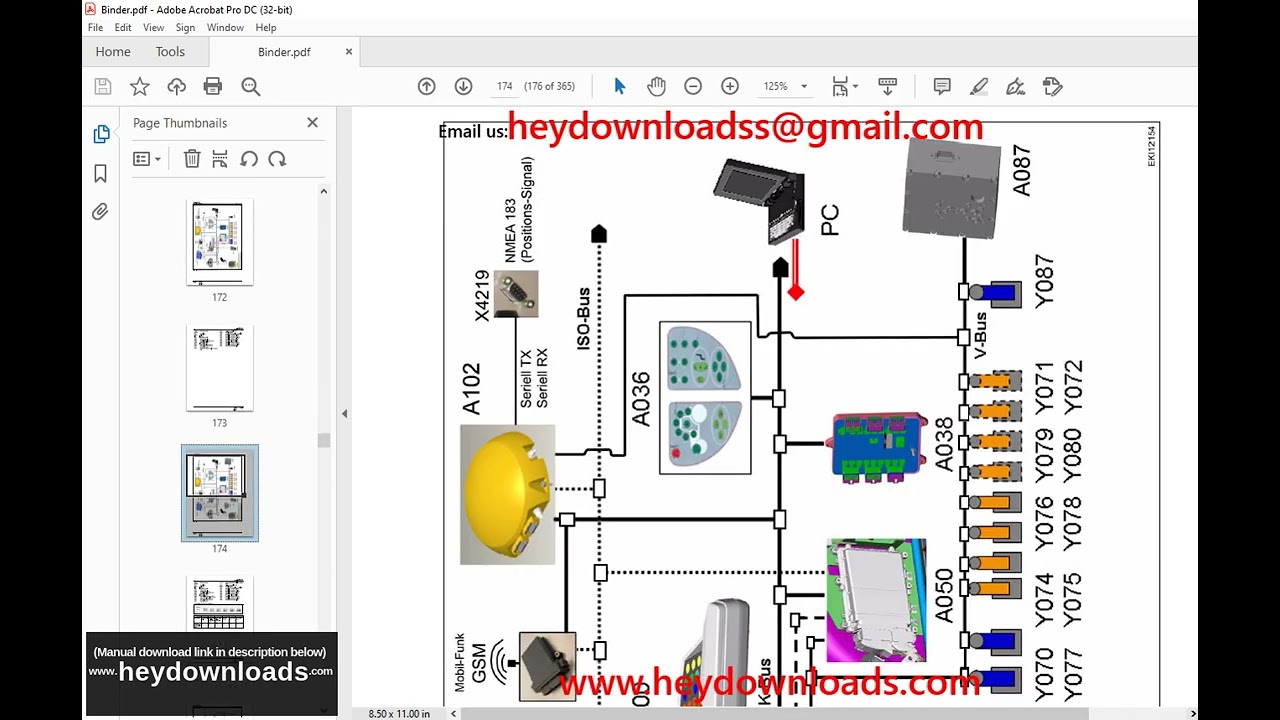Select the highlight pen tool
The height and width of the screenshot is (720, 1280).
click(979, 87)
